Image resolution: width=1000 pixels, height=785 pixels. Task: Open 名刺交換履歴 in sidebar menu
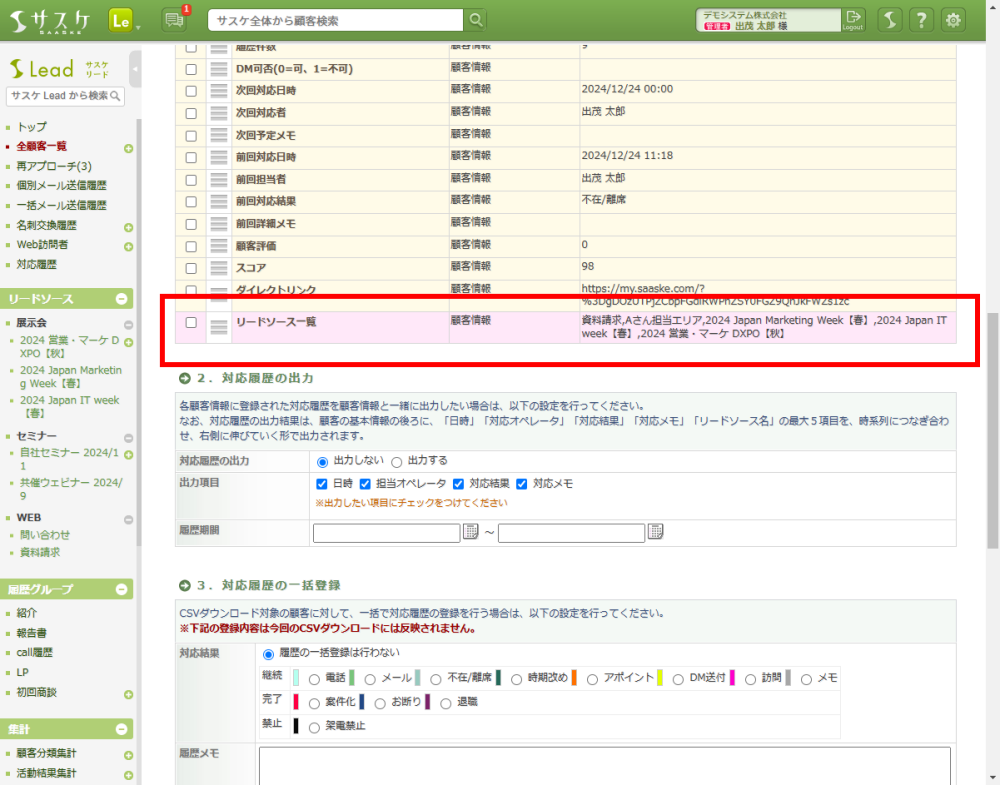pos(47,225)
